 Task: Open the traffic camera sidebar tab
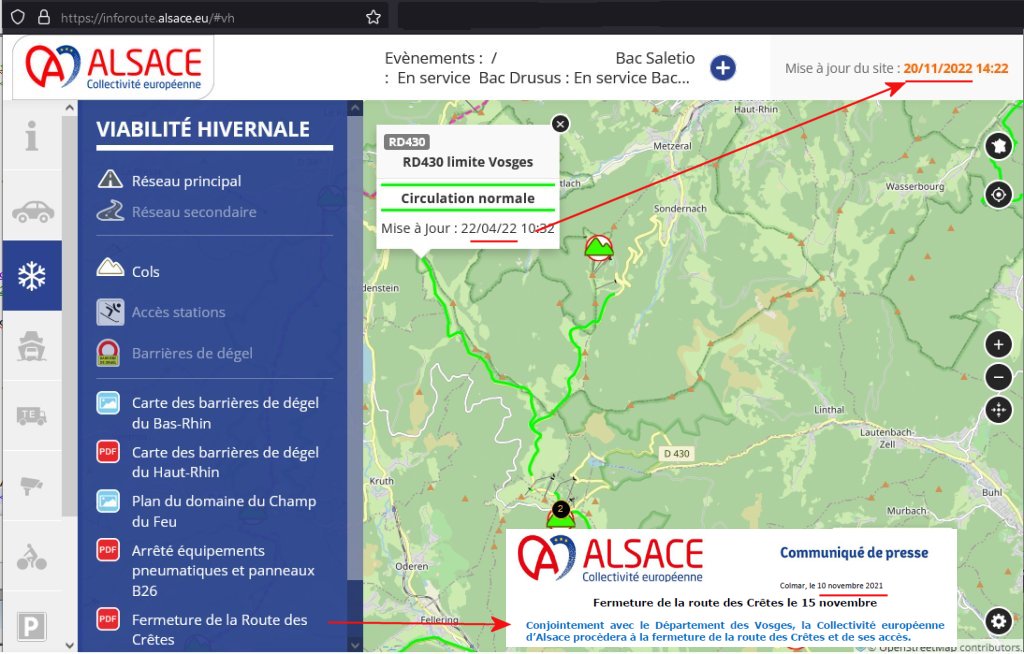[31, 485]
